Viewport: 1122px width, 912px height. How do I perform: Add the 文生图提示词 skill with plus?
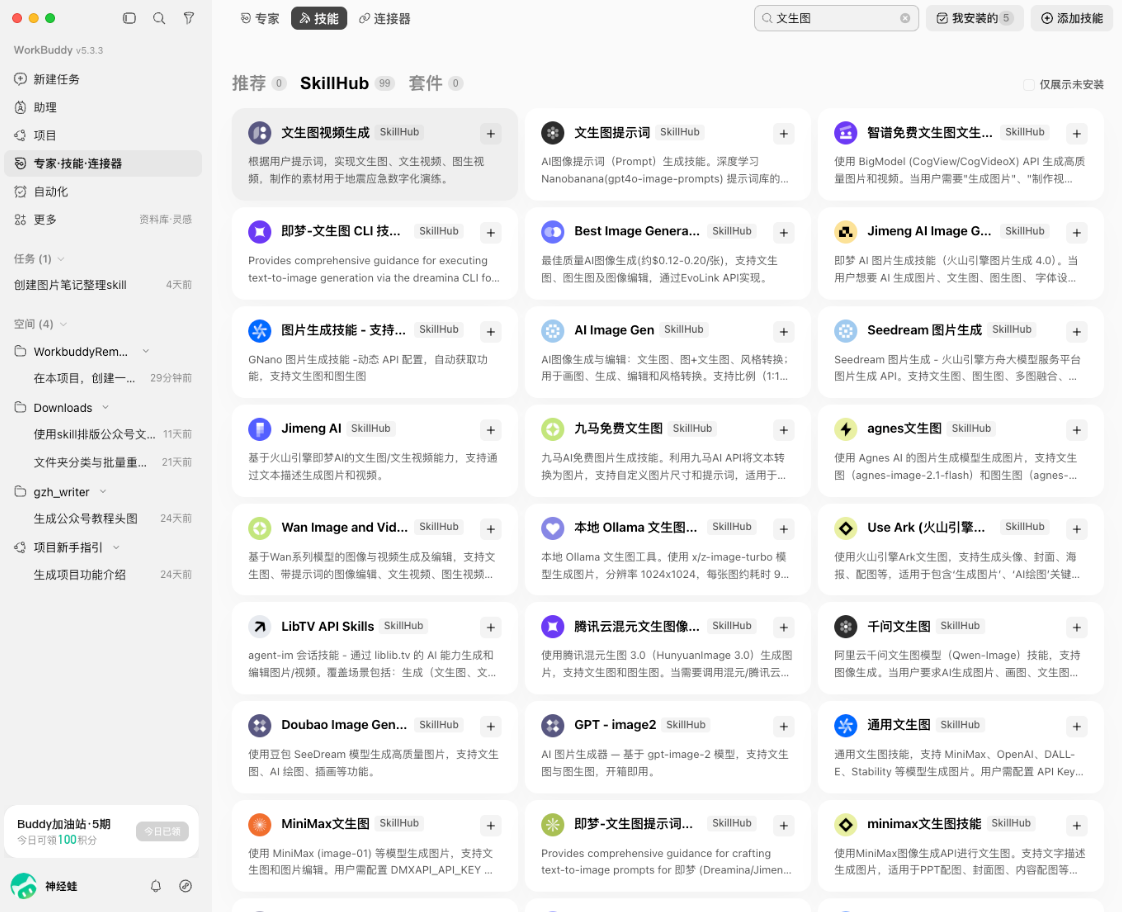[x=784, y=134]
